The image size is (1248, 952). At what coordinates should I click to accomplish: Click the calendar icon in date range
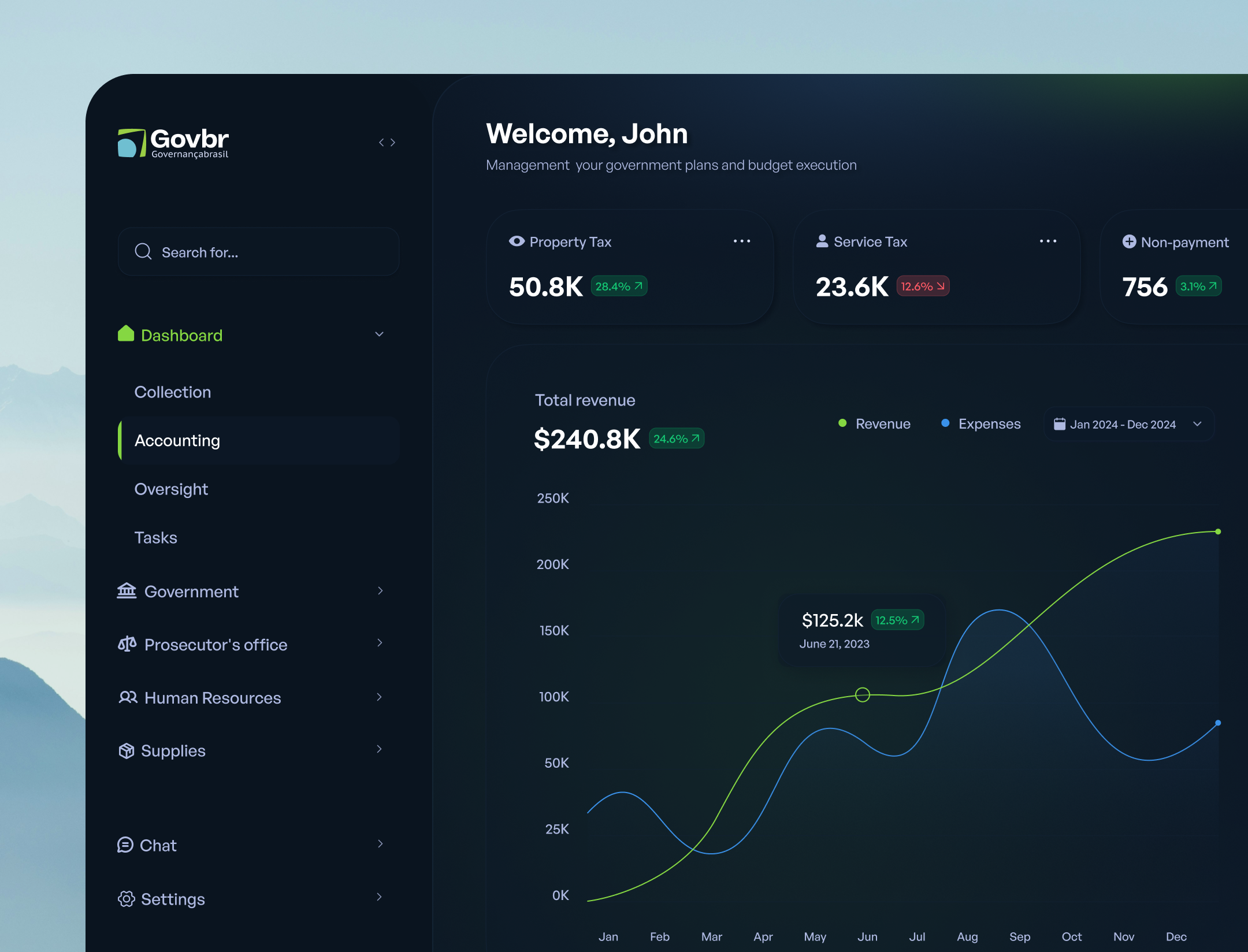[1060, 424]
